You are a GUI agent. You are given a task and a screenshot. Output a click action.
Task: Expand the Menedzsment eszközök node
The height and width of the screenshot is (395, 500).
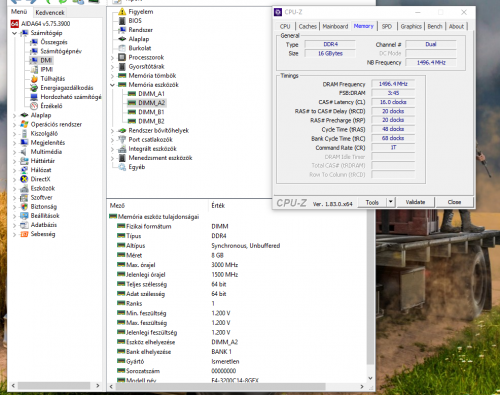pyautogui.click(x=112, y=158)
